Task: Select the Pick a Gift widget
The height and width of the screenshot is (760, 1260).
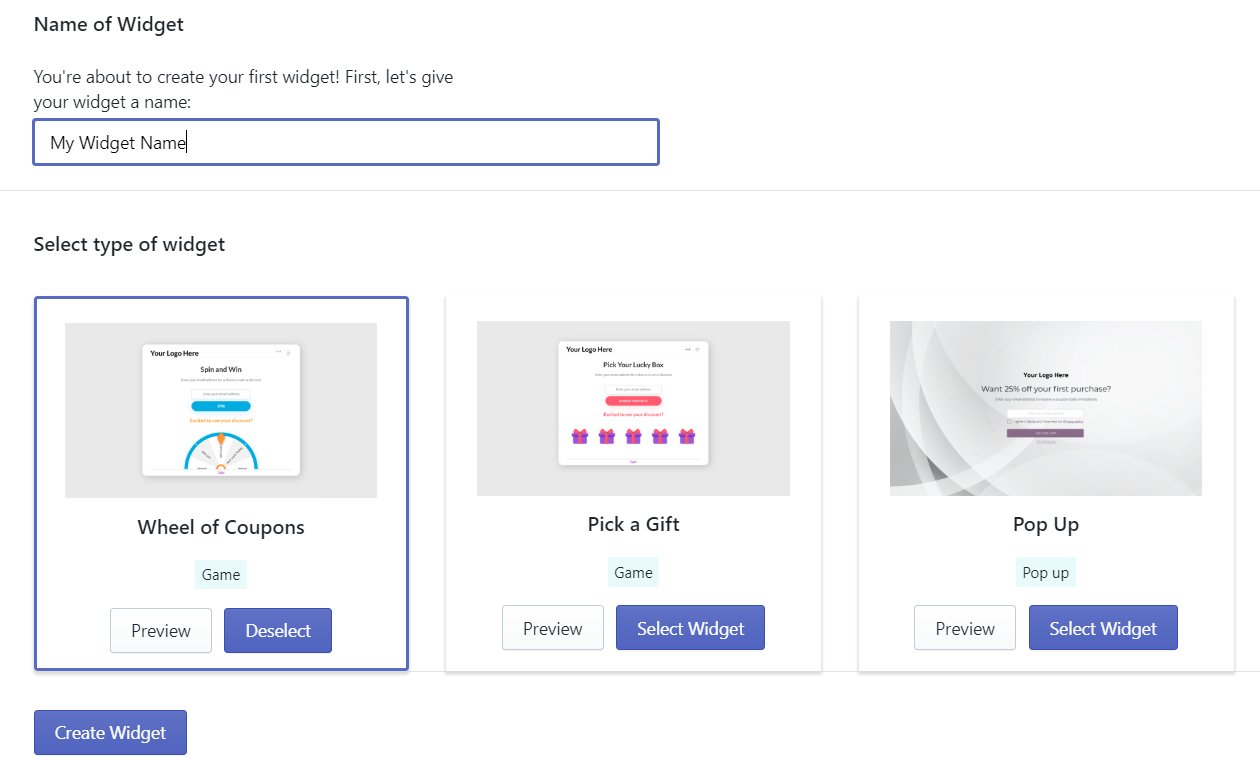Action: pyautogui.click(x=691, y=628)
